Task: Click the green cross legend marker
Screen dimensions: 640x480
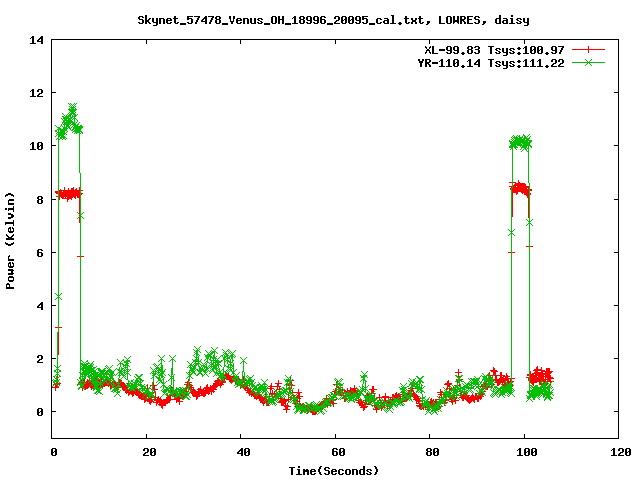Action: click(x=588, y=62)
